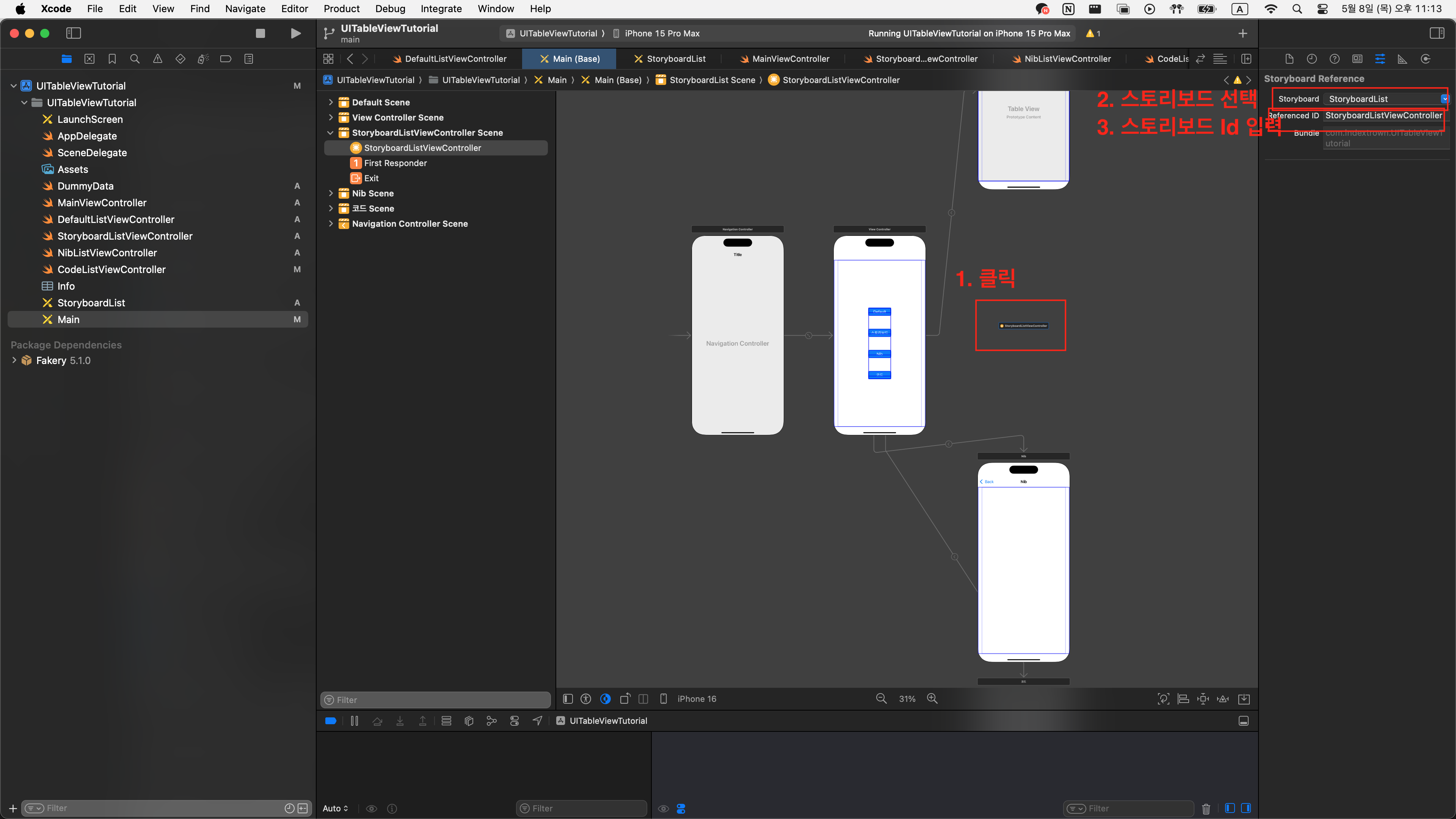The image size is (1456, 819).
Task: Toggle the console pane
Action: point(1246,808)
